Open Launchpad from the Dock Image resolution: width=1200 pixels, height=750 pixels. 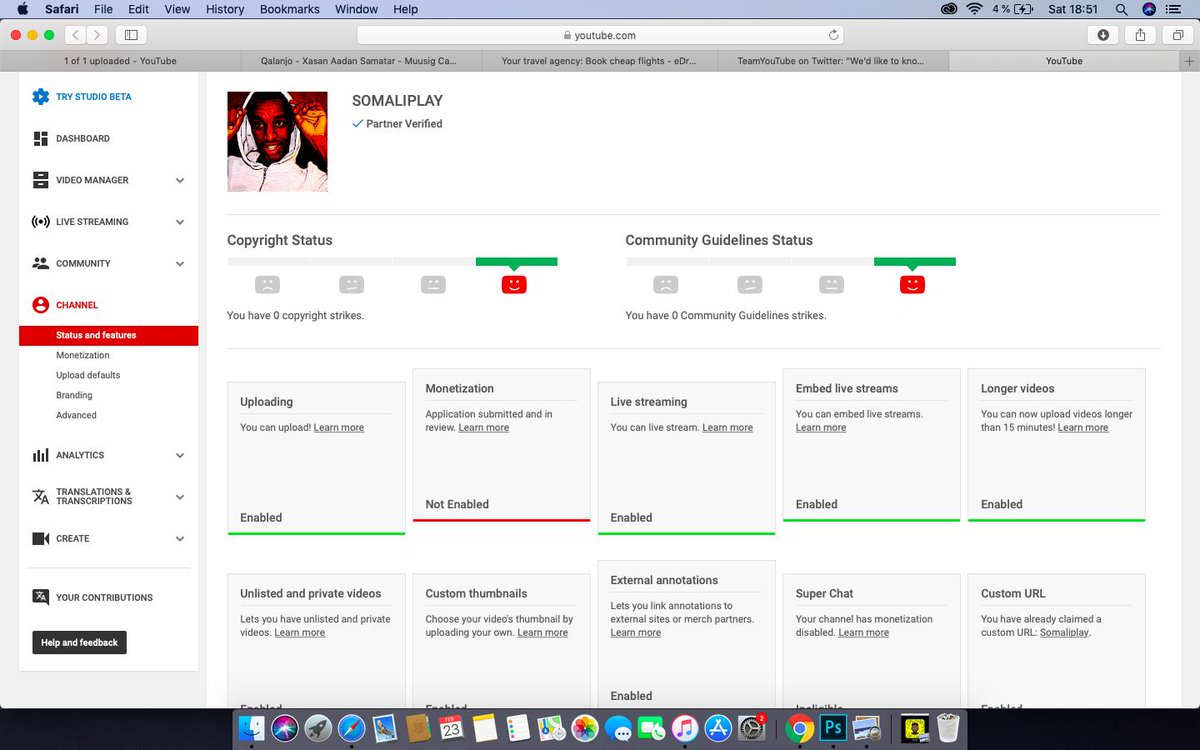pos(318,728)
